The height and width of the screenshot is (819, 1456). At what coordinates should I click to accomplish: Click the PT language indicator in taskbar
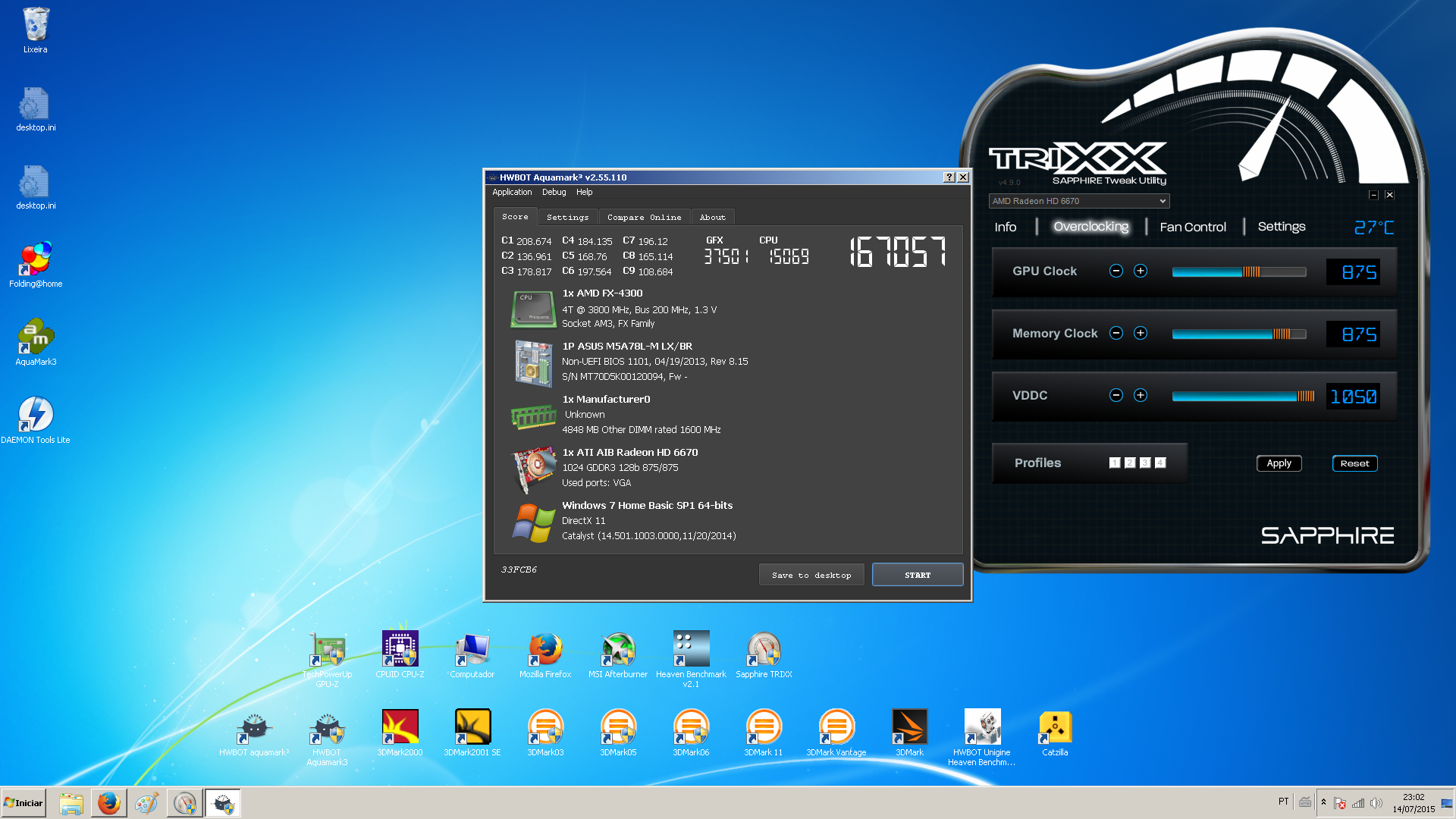tap(1283, 802)
